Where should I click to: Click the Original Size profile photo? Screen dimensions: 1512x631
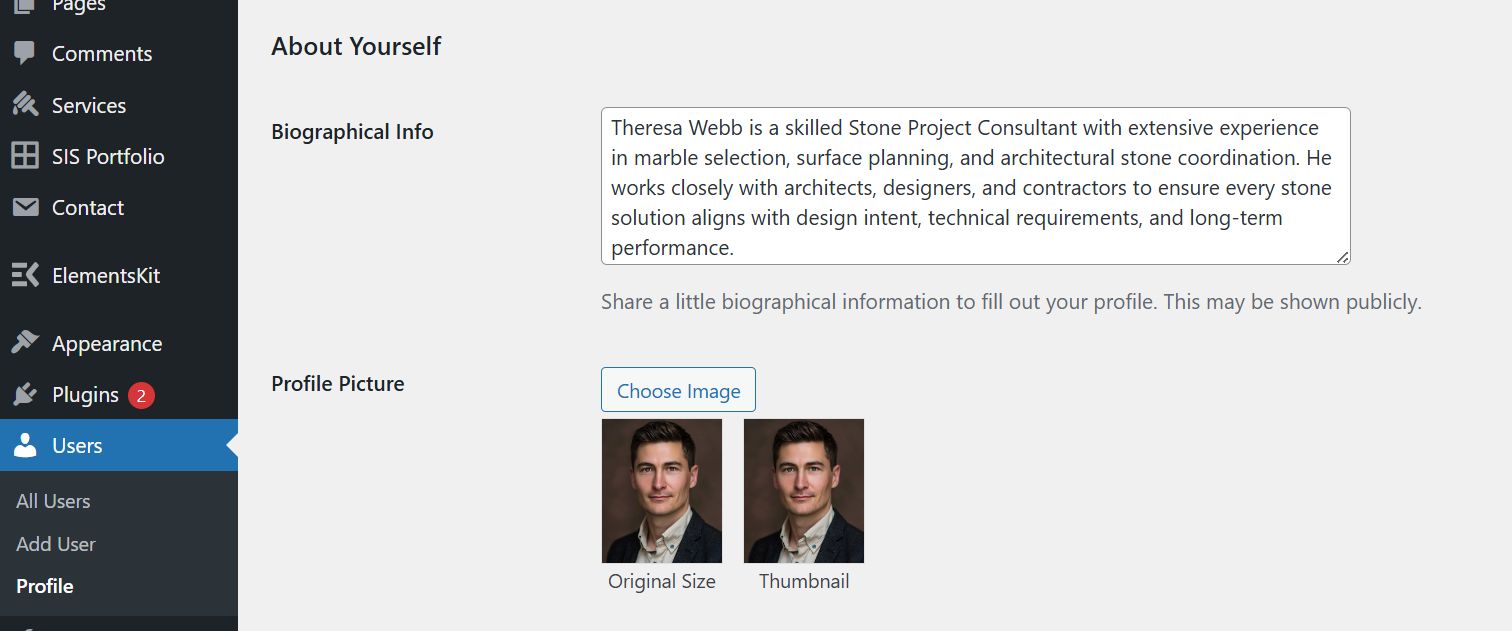point(662,491)
